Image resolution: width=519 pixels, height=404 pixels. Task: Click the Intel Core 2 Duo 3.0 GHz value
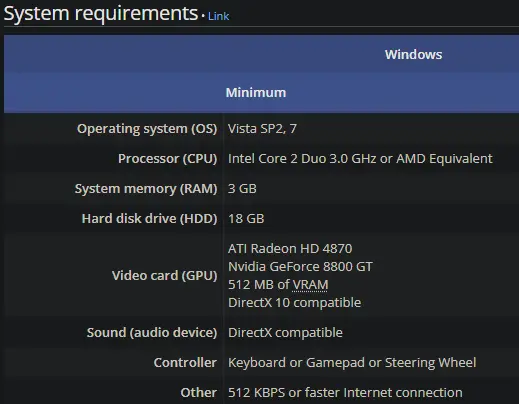(360, 159)
